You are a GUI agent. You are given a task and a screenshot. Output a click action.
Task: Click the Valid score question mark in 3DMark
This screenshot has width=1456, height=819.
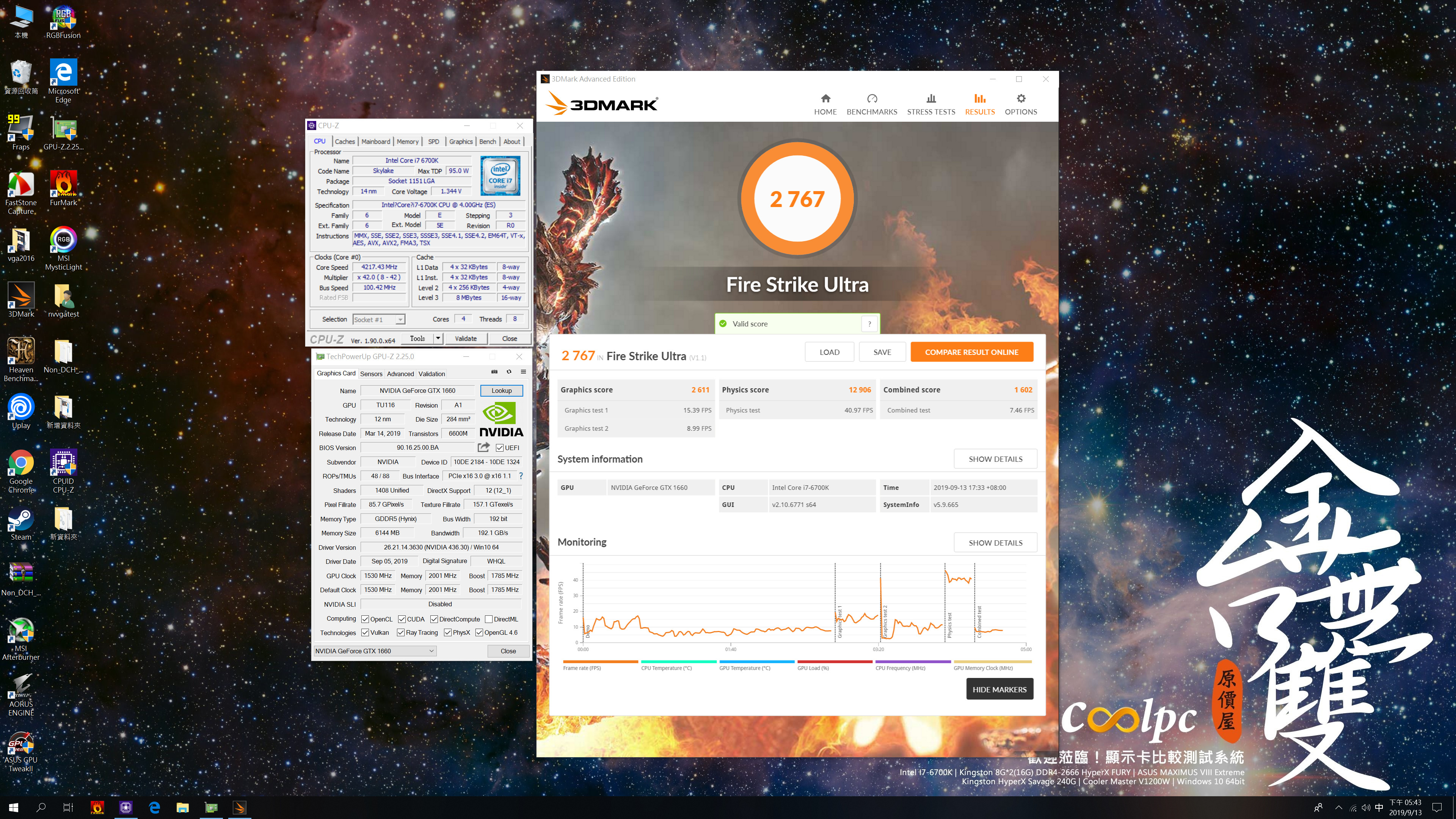click(x=869, y=323)
